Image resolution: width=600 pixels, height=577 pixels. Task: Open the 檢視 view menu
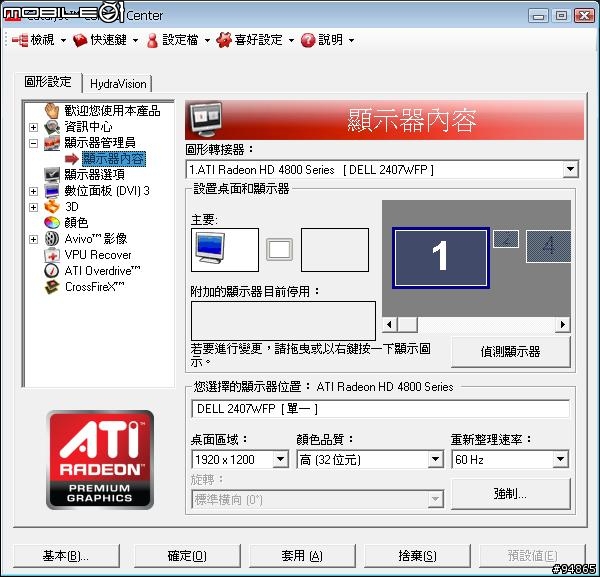[x=39, y=40]
